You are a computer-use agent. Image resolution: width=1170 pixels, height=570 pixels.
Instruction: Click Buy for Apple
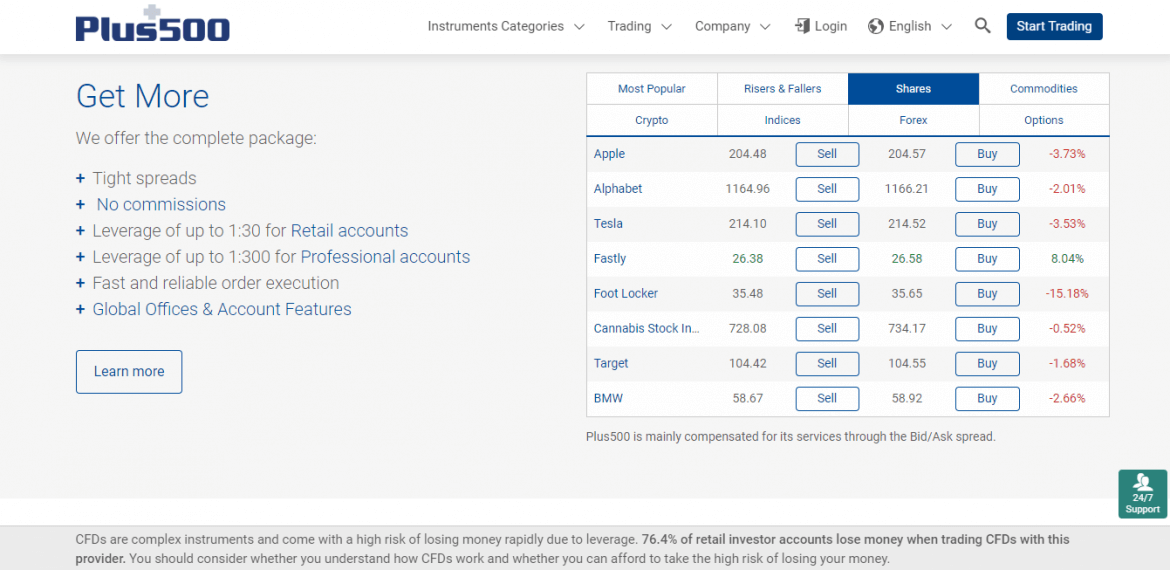pos(987,154)
